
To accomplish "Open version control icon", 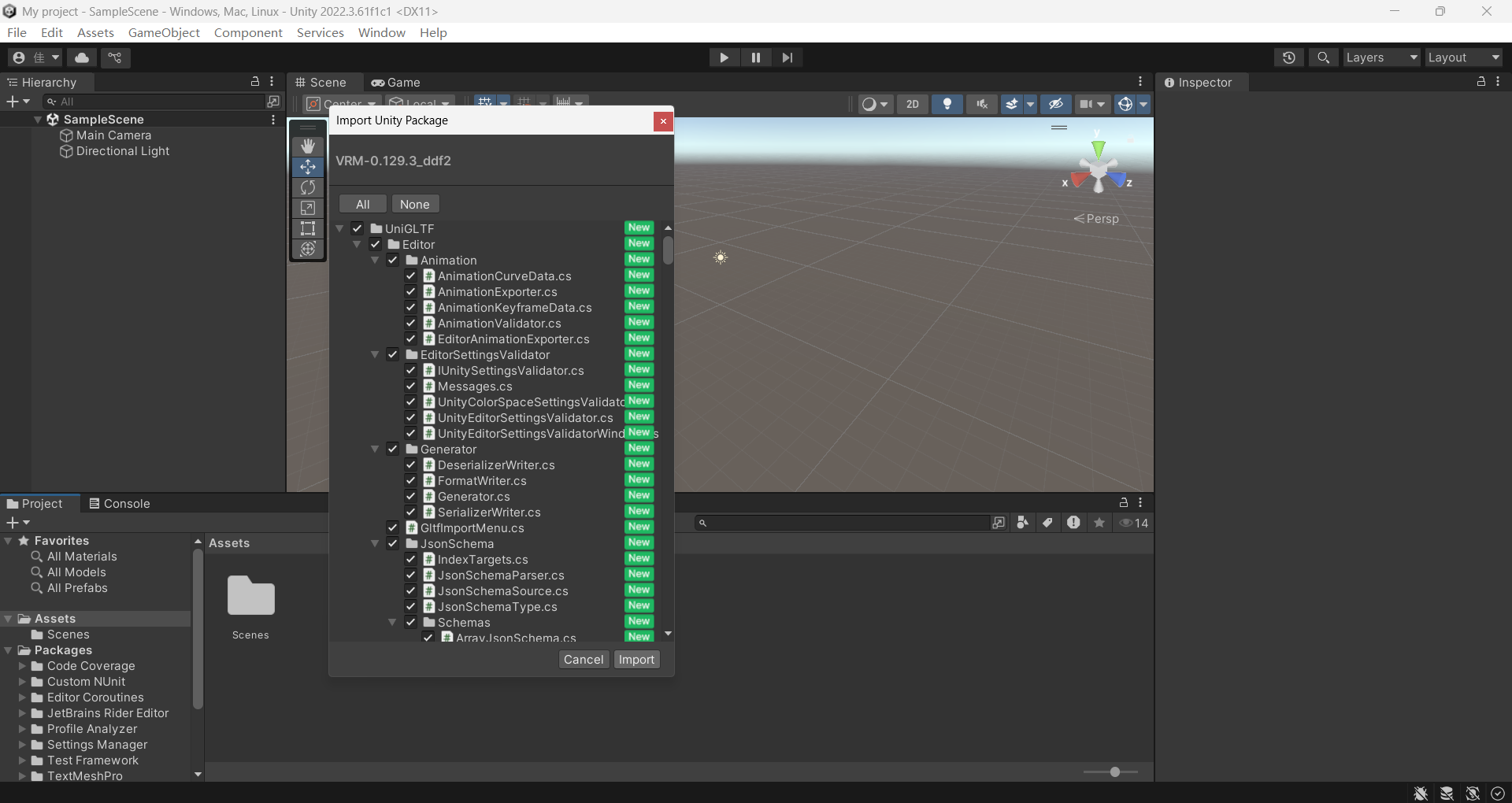I will [x=115, y=57].
